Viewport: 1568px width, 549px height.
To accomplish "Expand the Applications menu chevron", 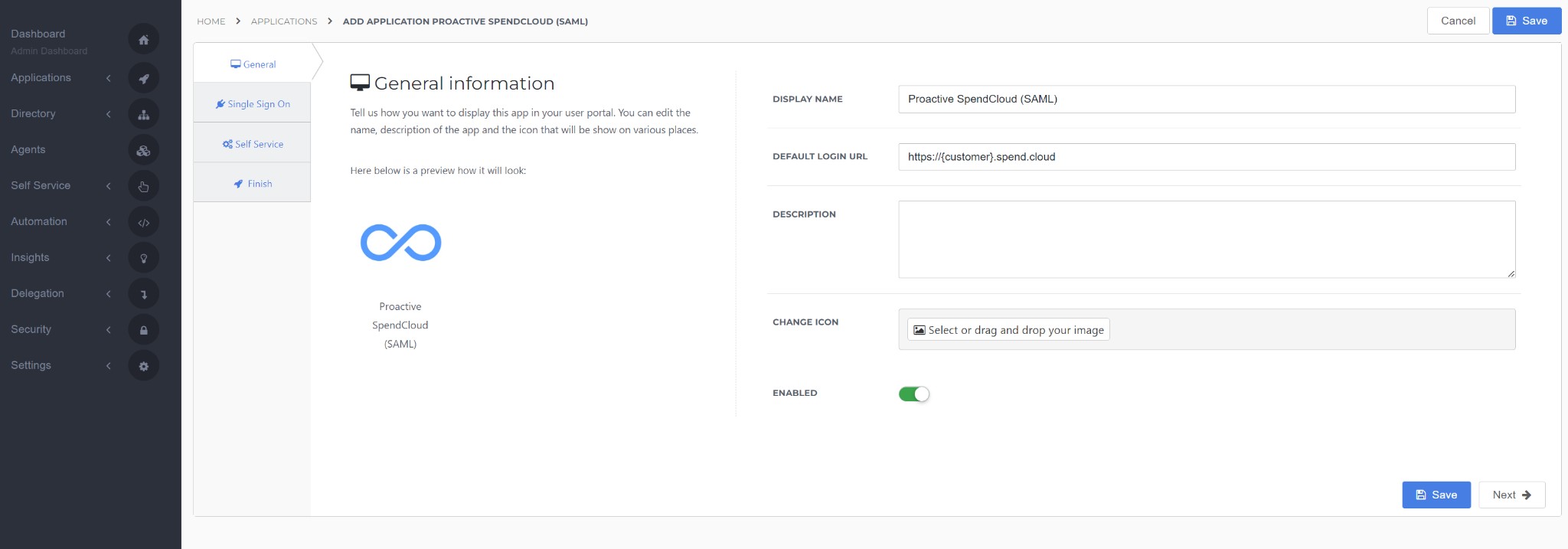I will click(109, 78).
